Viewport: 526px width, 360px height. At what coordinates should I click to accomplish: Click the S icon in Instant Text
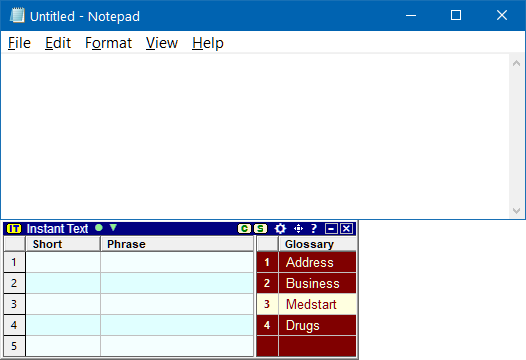pos(260,229)
